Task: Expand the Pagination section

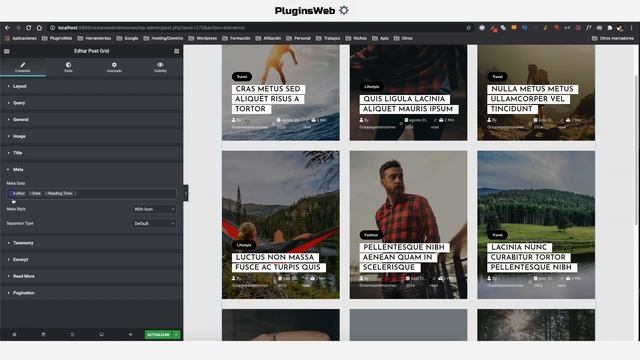Action: pos(91,293)
